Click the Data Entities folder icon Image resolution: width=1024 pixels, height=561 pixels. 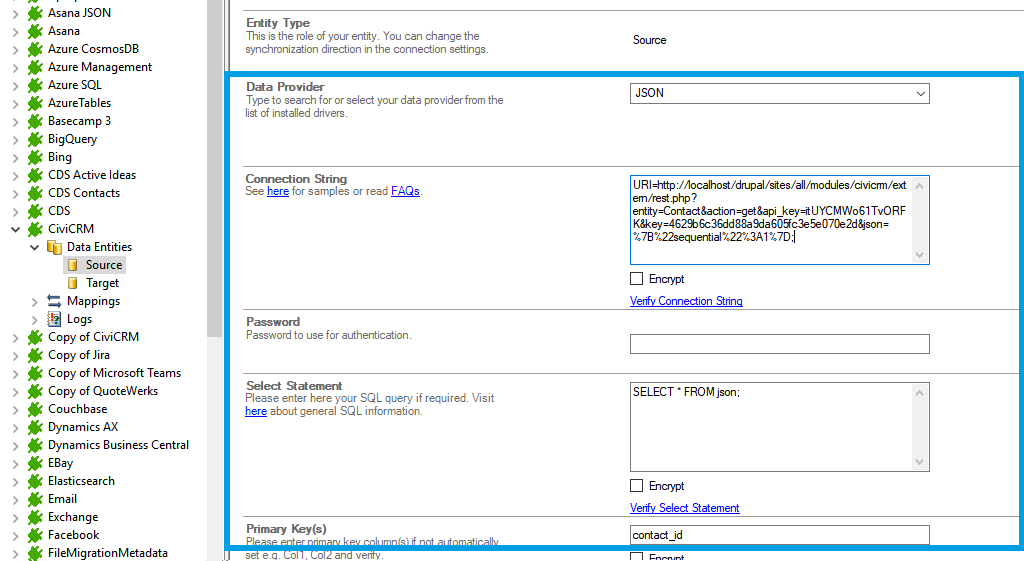click(x=54, y=247)
